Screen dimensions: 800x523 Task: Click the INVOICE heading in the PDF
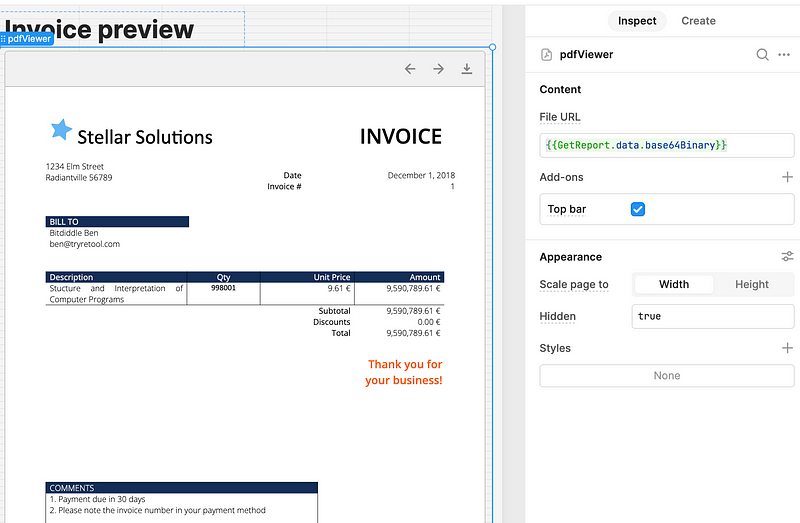pos(401,136)
